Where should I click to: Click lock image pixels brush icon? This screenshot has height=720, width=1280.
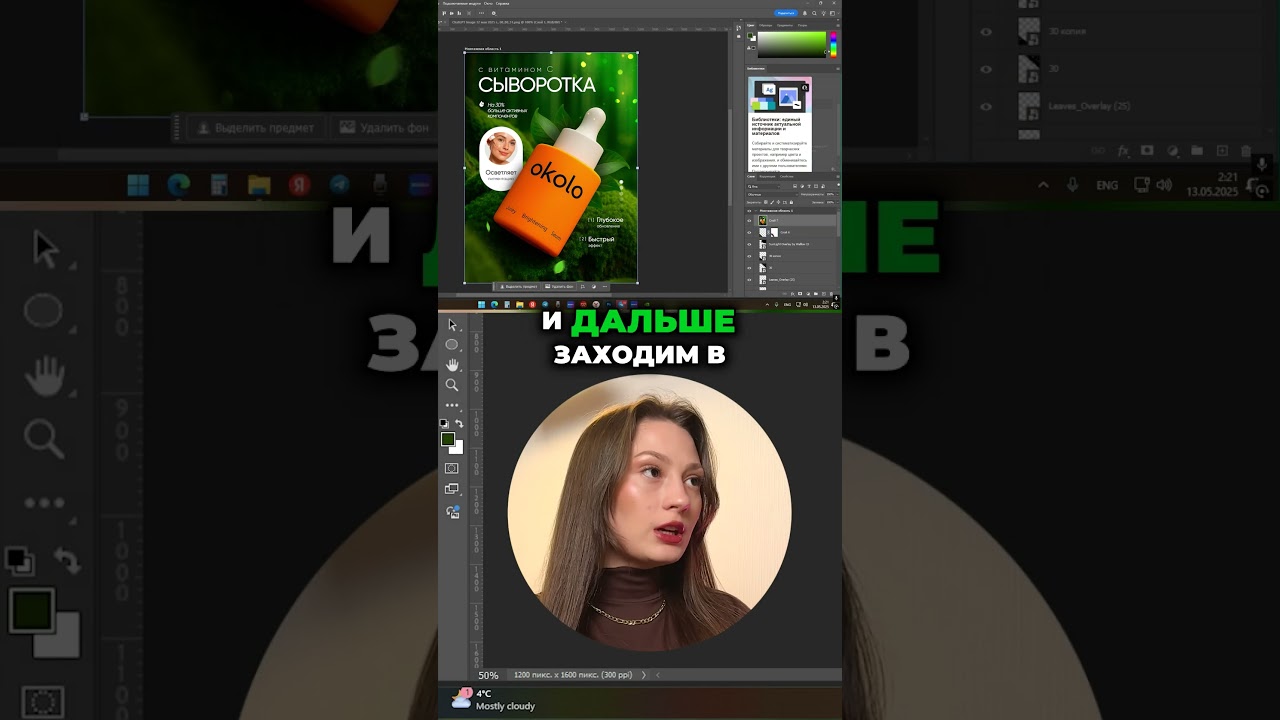pos(772,202)
